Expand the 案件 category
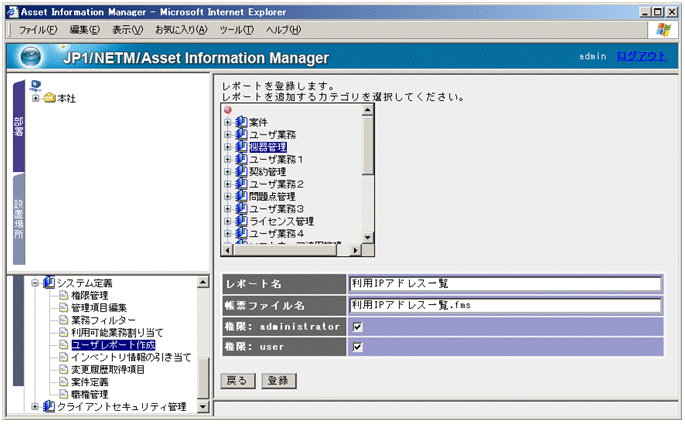Viewport: 685px width, 424px height. (228, 122)
